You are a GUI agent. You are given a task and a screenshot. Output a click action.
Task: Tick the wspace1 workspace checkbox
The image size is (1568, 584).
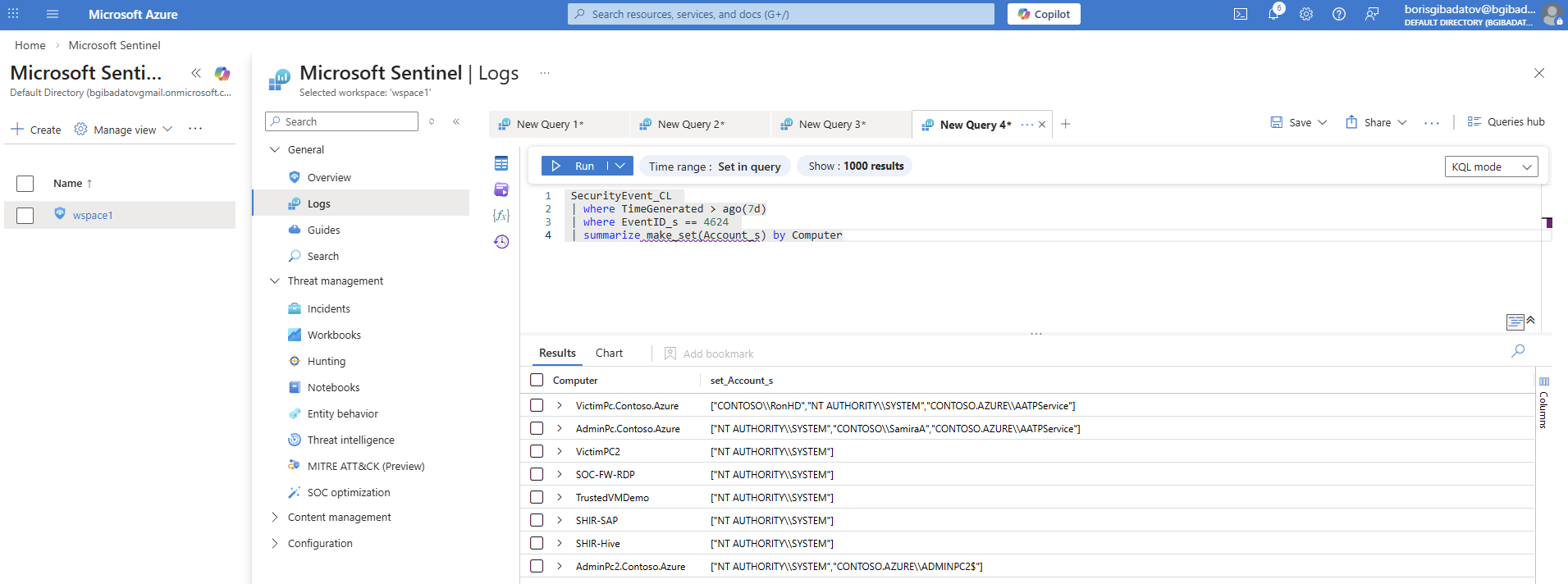pos(25,215)
